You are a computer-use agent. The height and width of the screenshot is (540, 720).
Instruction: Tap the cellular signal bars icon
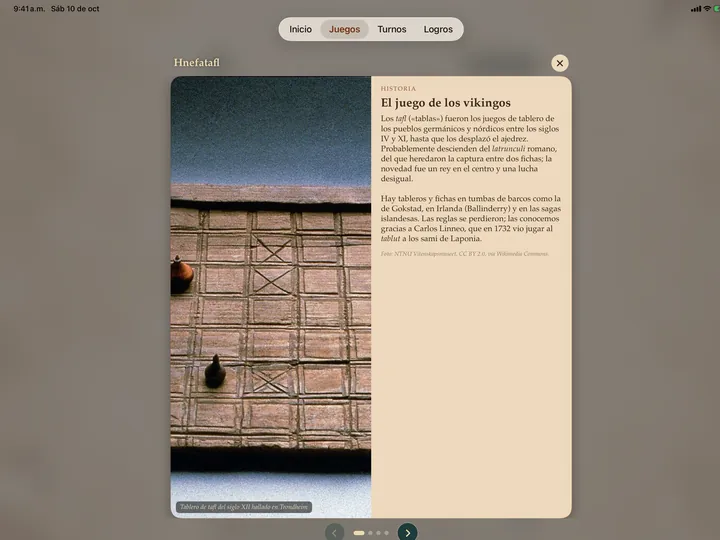tap(696, 9)
